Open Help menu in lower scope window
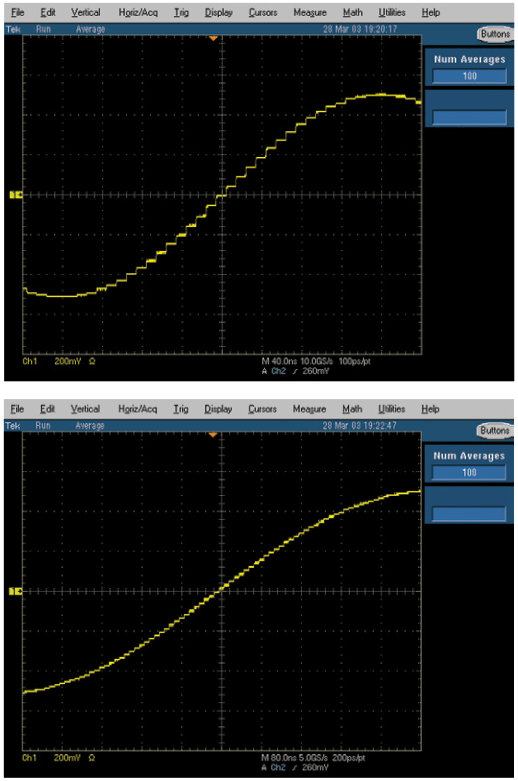The image size is (518, 781). point(430,409)
